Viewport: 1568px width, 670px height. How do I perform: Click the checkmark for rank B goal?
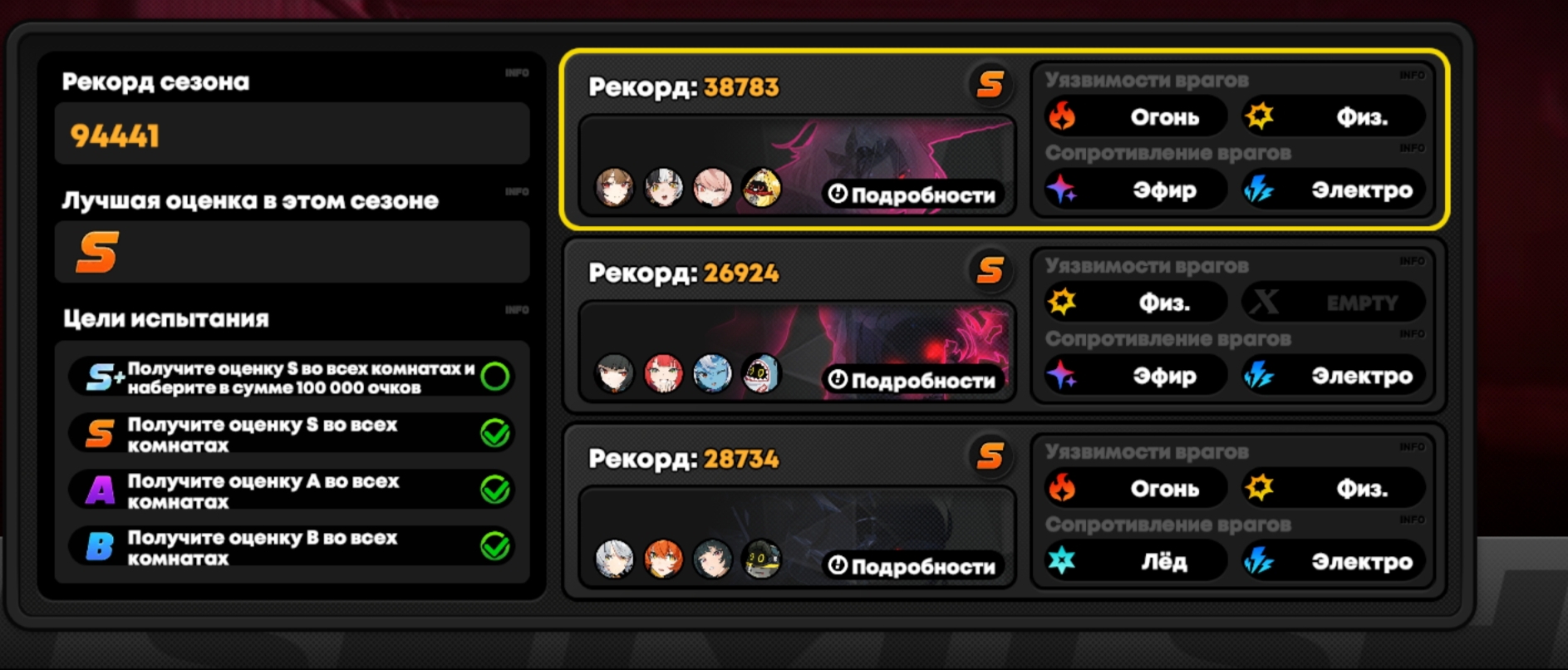click(x=495, y=546)
